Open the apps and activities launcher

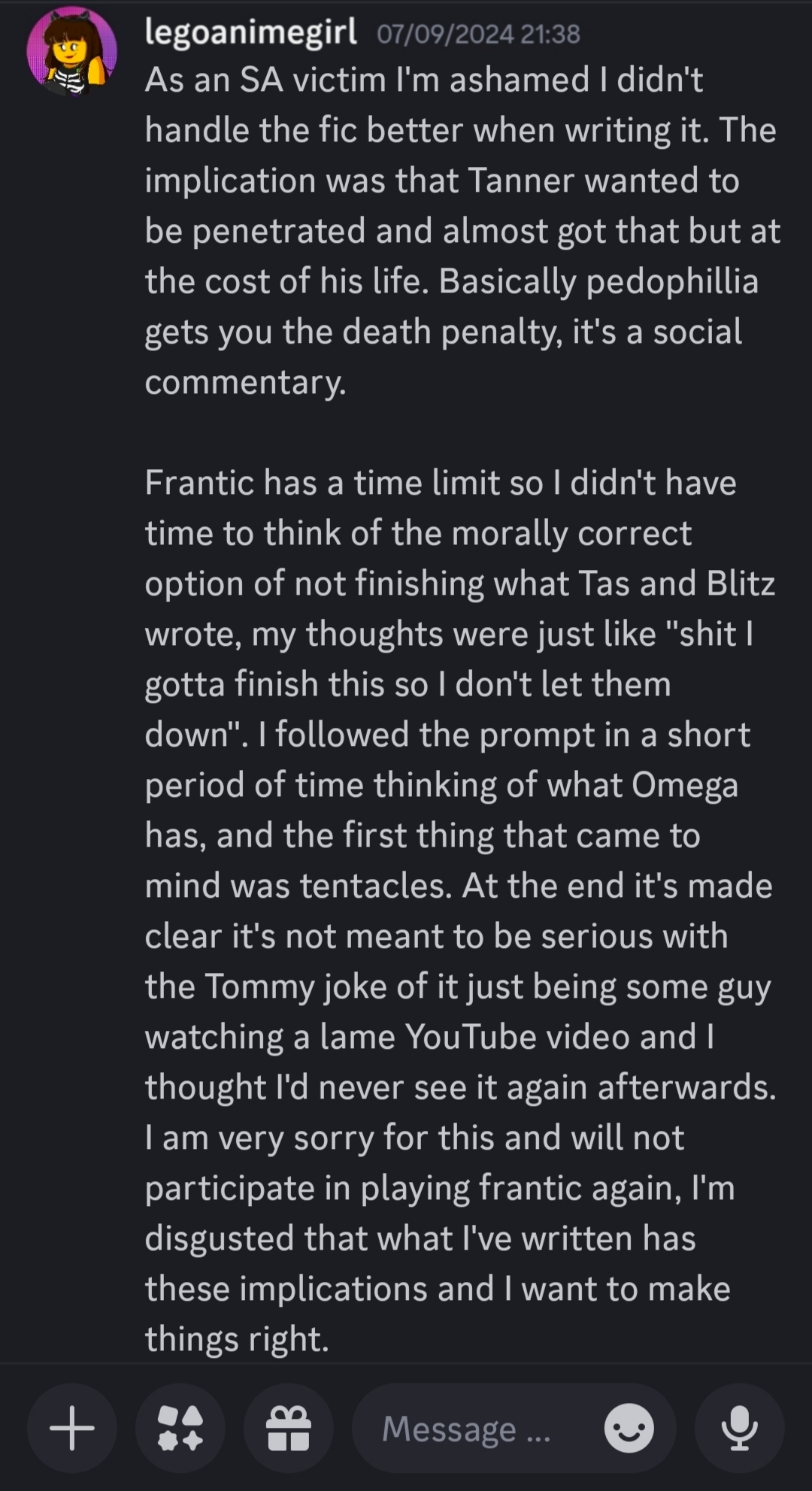coord(180,1428)
